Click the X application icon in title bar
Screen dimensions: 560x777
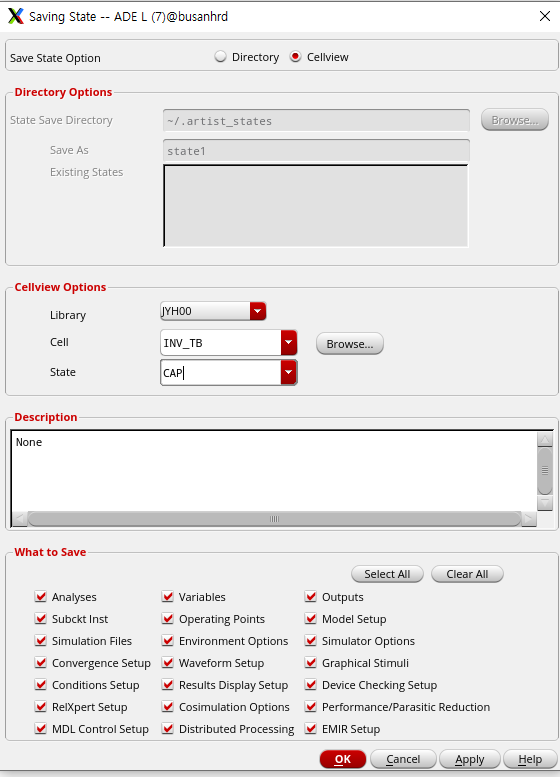click(x=15, y=16)
